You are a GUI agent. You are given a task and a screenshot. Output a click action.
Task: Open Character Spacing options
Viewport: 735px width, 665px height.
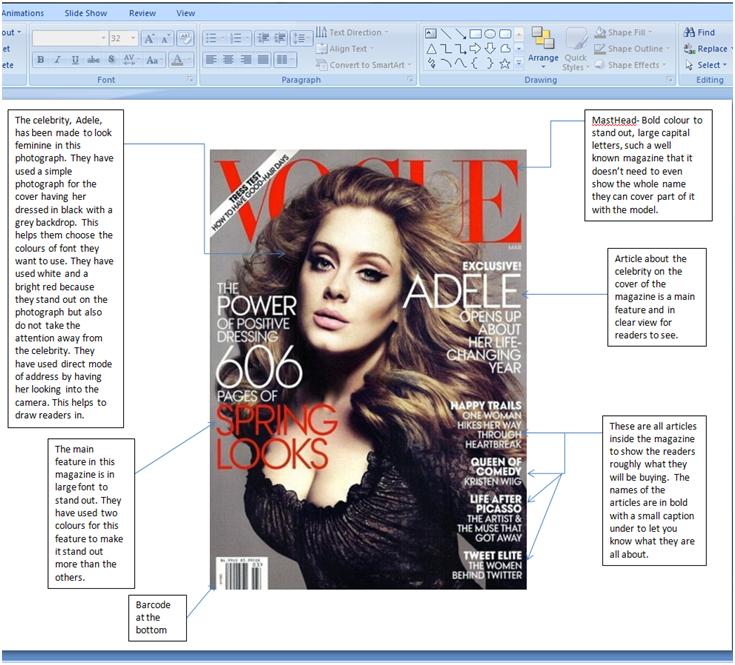(x=129, y=60)
